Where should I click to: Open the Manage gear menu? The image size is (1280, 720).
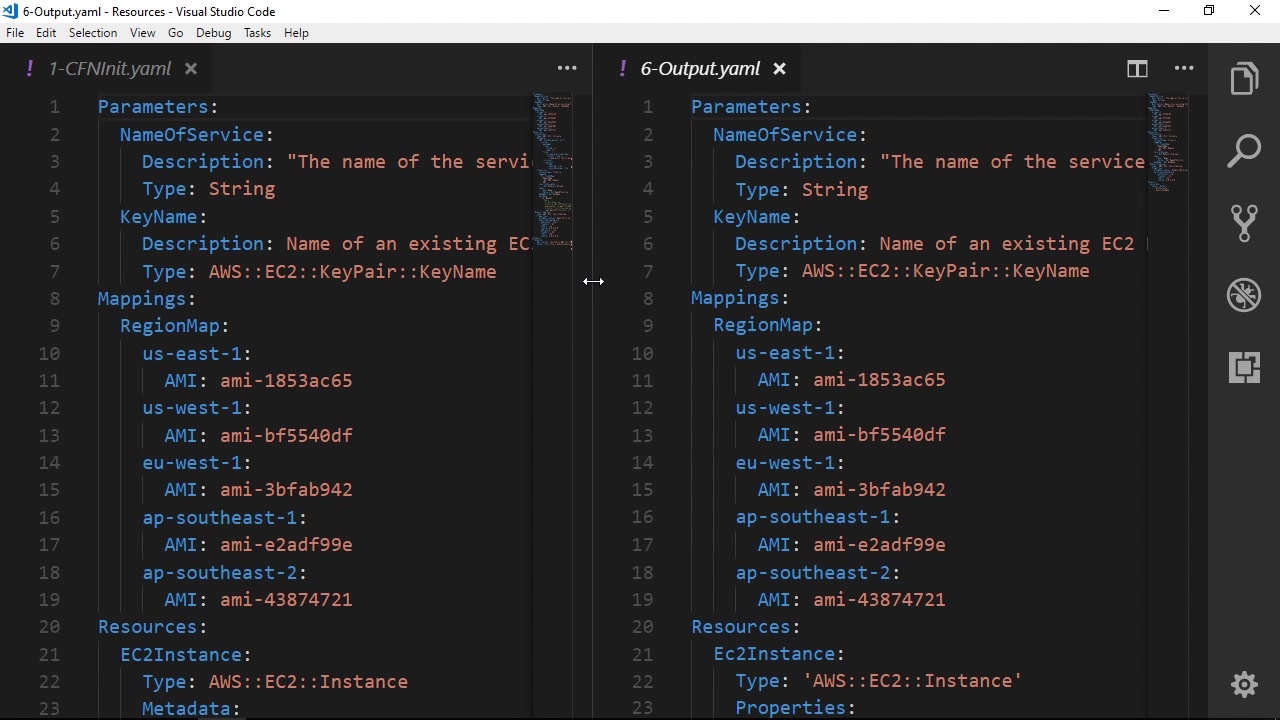pos(1244,685)
